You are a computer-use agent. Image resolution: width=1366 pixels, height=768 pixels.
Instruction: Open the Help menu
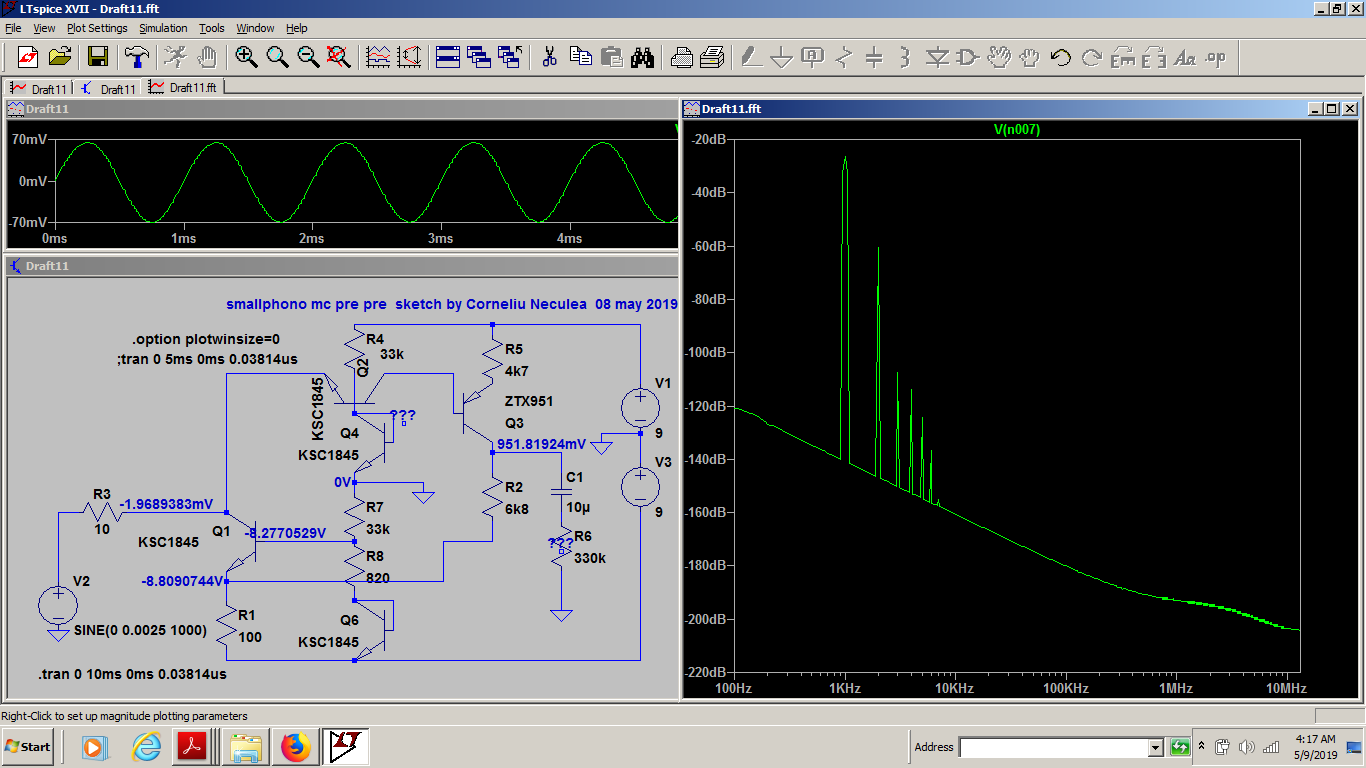(297, 28)
